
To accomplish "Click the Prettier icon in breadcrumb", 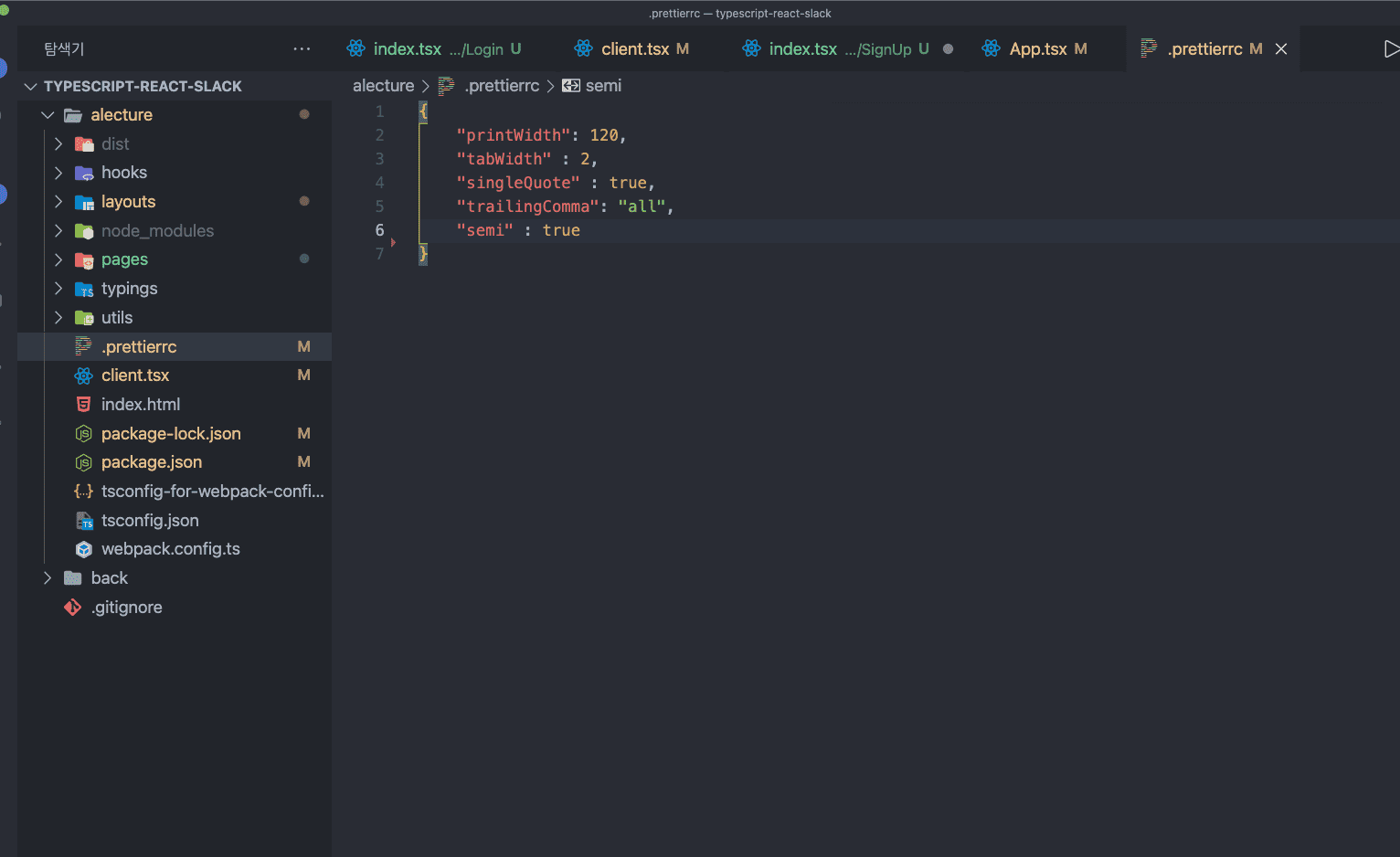I will tap(446, 86).
